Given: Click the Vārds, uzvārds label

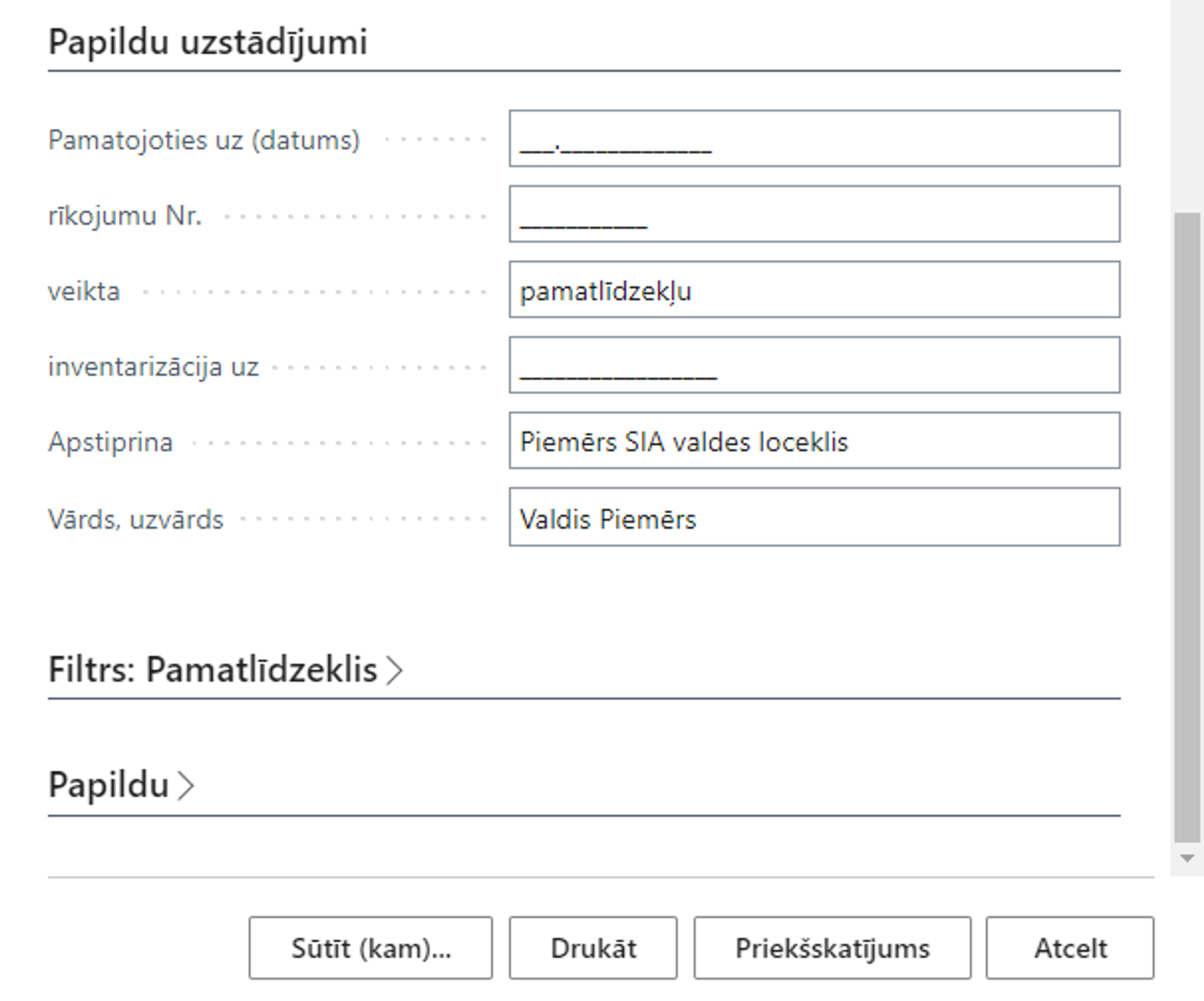Looking at the screenshot, I should [x=135, y=519].
